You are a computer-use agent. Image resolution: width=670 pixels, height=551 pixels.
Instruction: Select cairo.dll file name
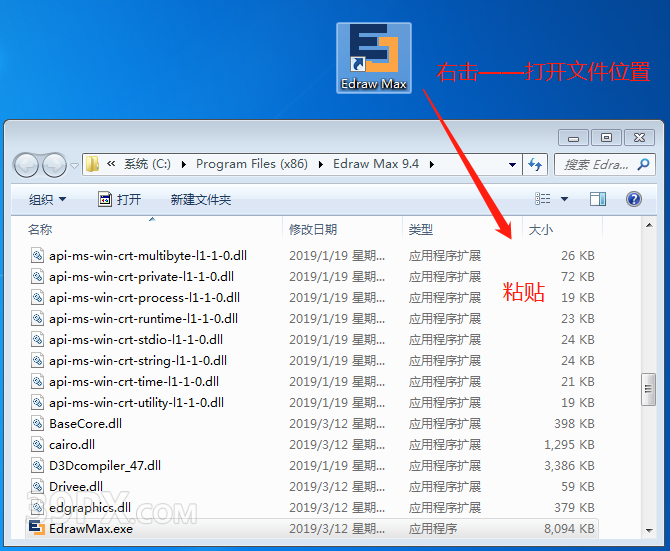[x=72, y=445]
